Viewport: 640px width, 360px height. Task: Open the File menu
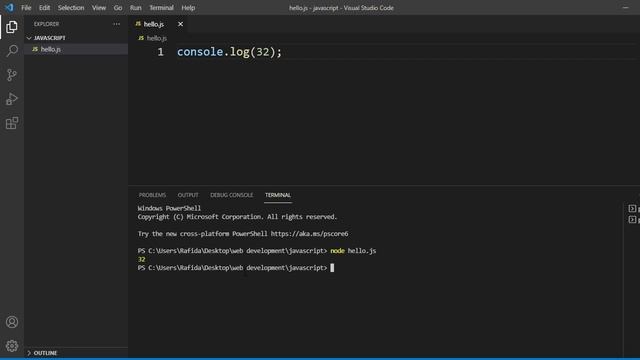pos(26,8)
